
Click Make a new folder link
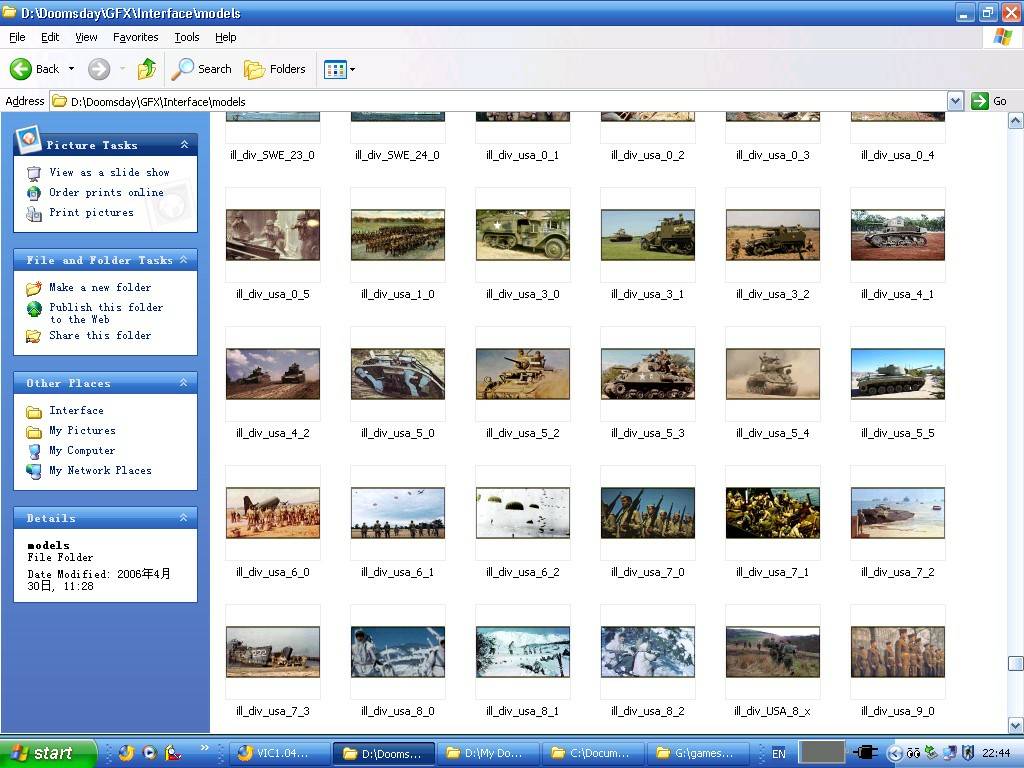pyautogui.click(x=100, y=287)
